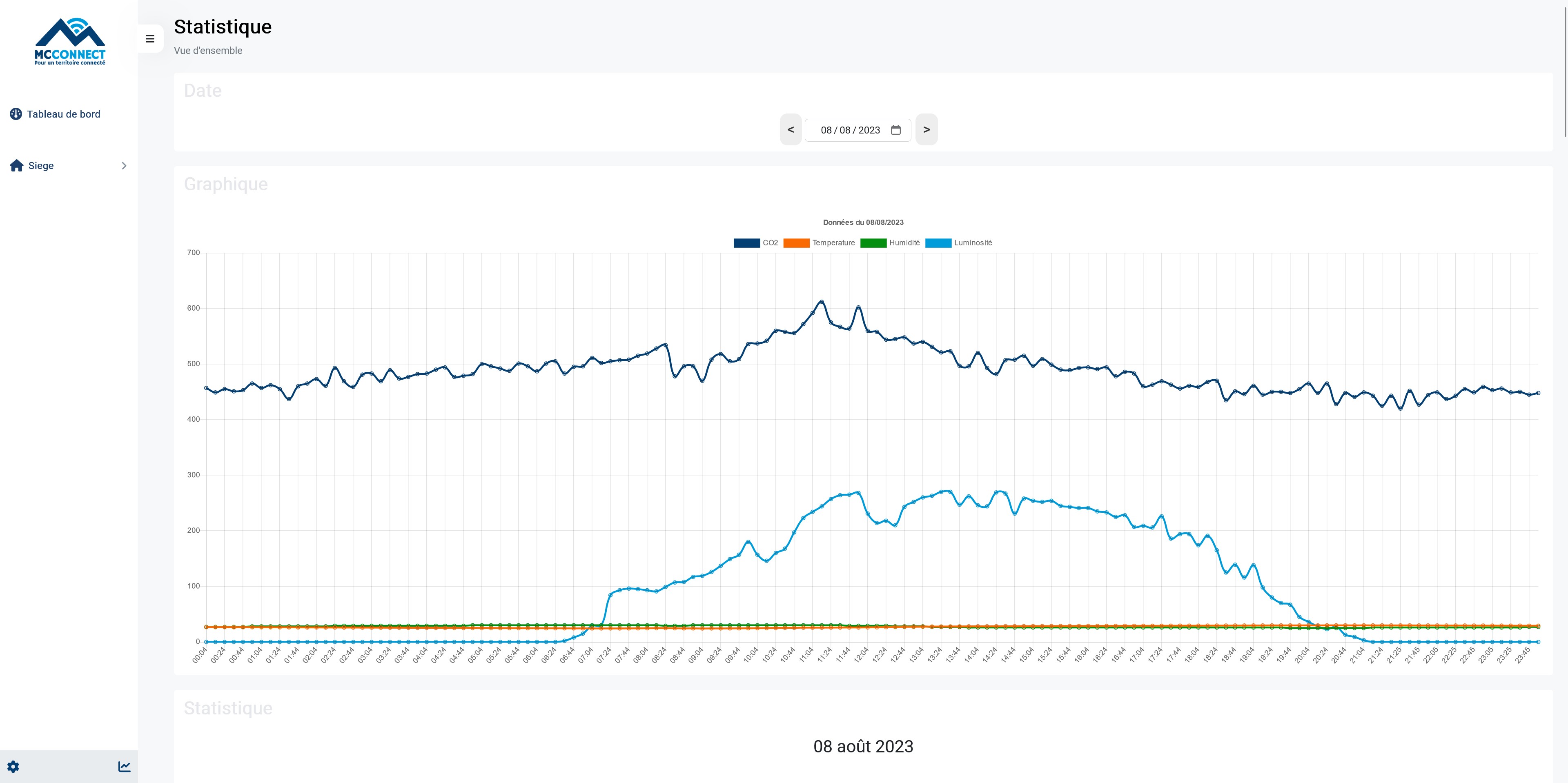Expand the Siege submenu chevron
Screen dimensions: 1568x783
coord(124,165)
